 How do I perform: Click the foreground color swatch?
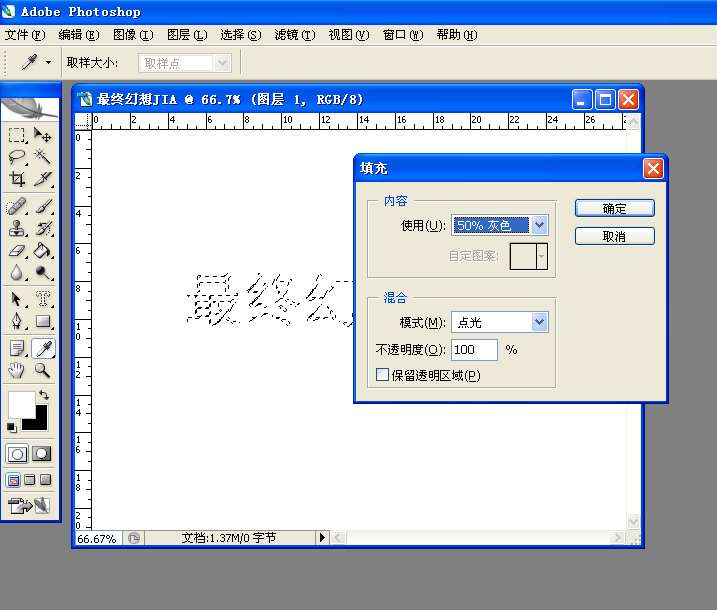(x=21, y=405)
